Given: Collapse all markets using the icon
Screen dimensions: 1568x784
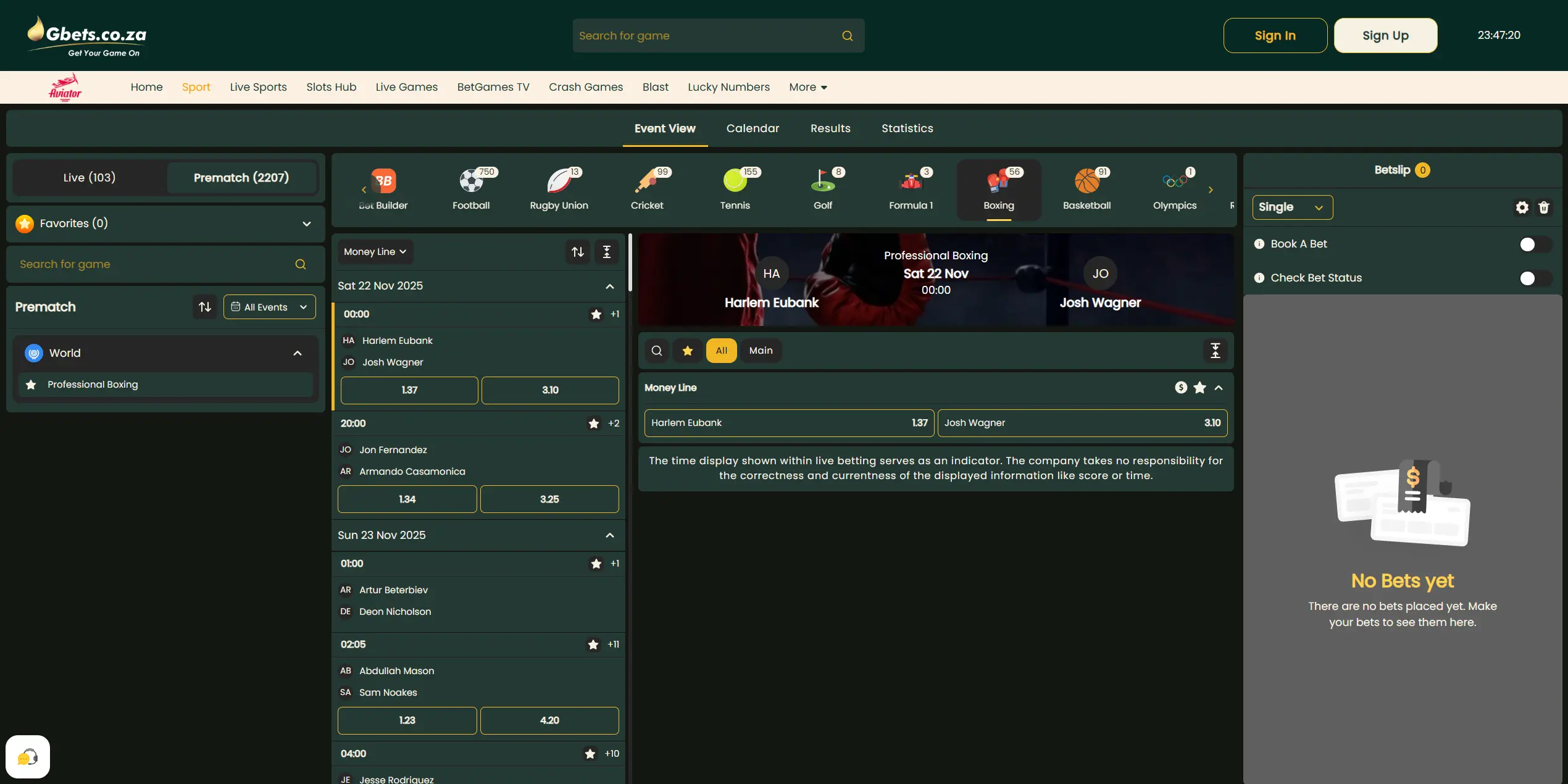Looking at the screenshot, I should [x=1215, y=350].
